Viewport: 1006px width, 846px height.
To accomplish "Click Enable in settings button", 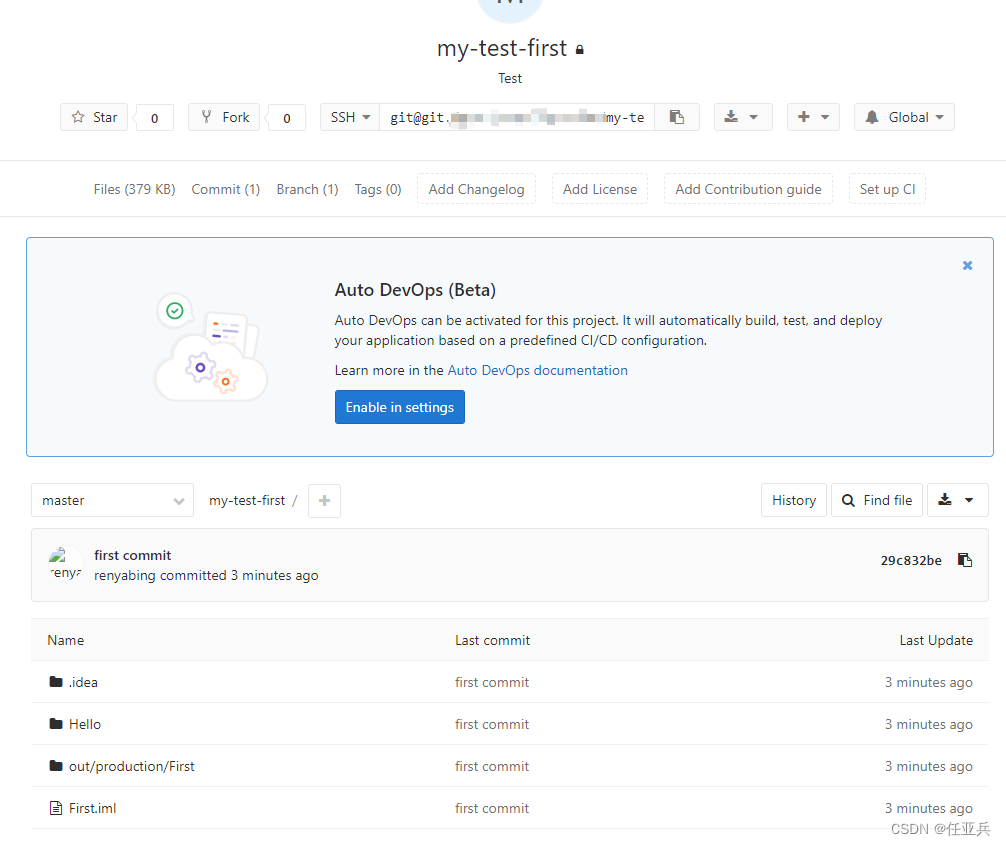I will pos(400,407).
